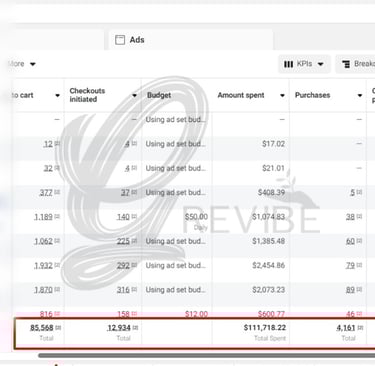Click the $408.39 amount spent cell
This screenshot has width=375, height=366.
(x=271, y=193)
